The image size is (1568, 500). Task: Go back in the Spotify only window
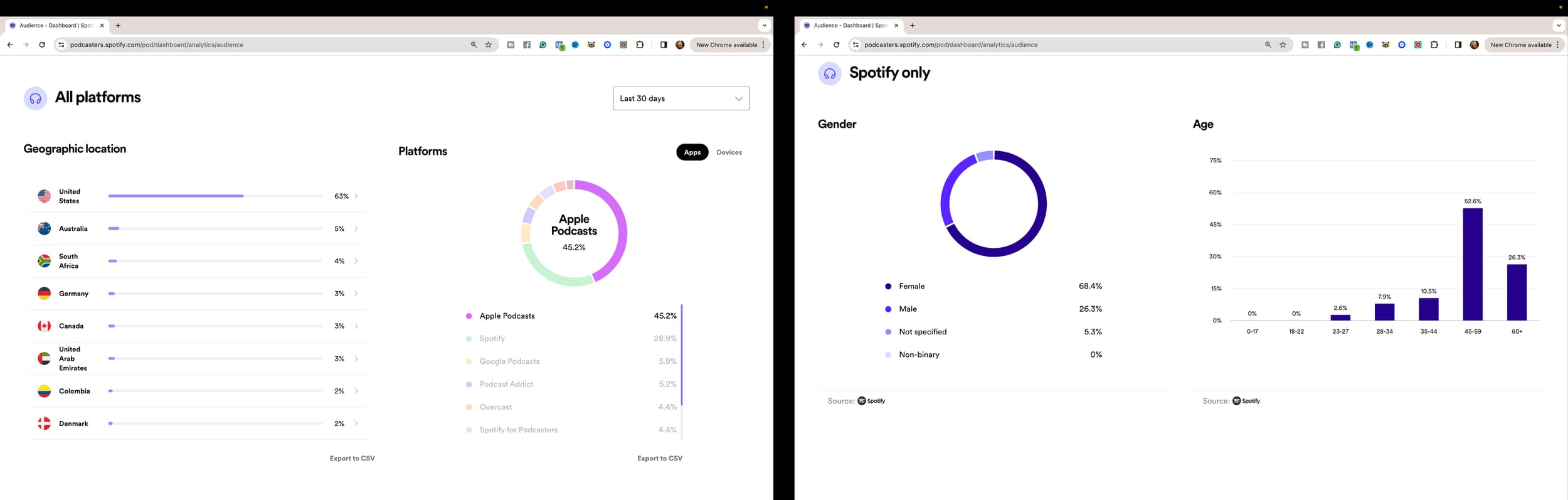click(804, 45)
